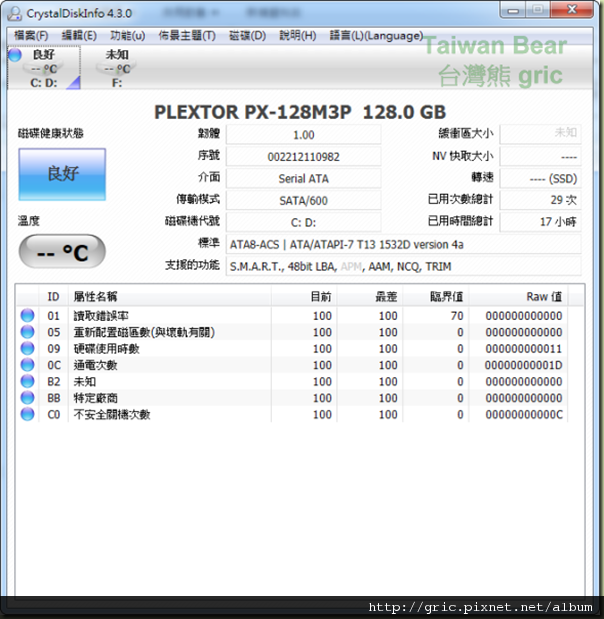Click the power-on count field 29 次
This screenshot has height=619, width=604.
(x=540, y=201)
